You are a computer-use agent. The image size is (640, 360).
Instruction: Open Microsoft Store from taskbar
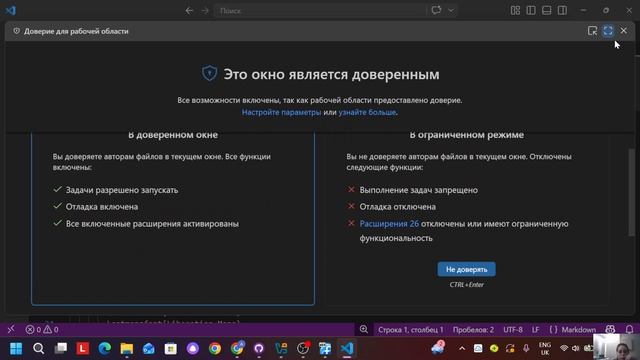171,349
